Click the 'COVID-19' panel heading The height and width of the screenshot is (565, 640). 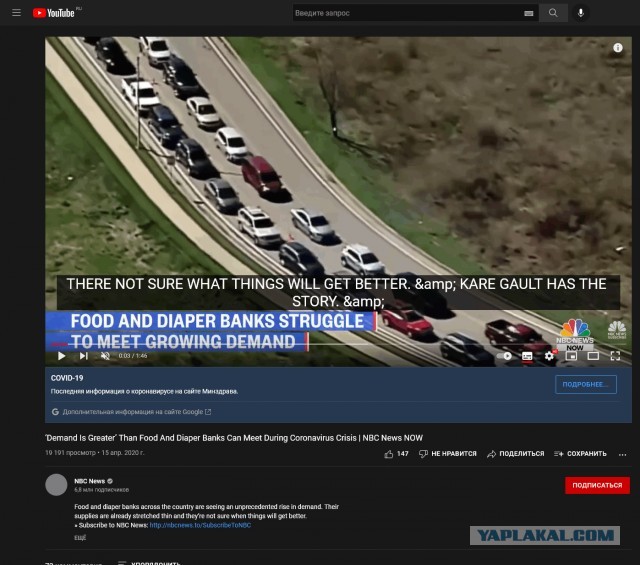[x=67, y=378]
